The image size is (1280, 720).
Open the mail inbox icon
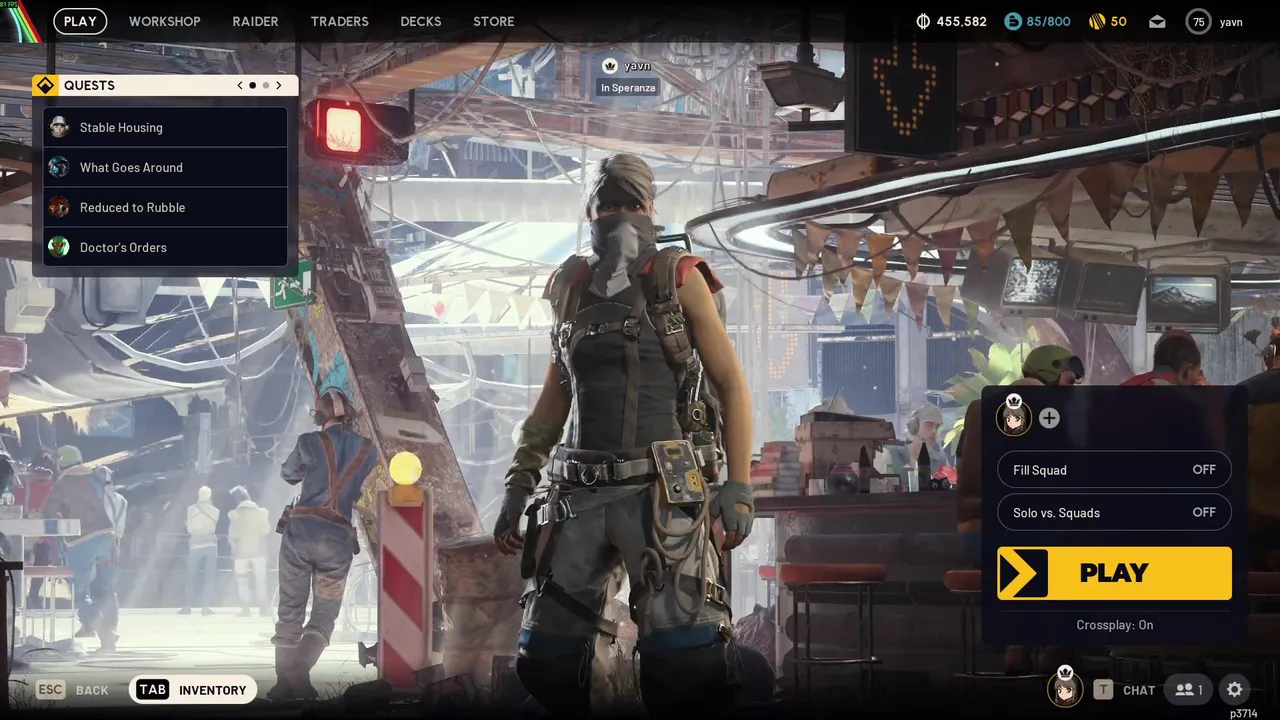[x=1157, y=21]
